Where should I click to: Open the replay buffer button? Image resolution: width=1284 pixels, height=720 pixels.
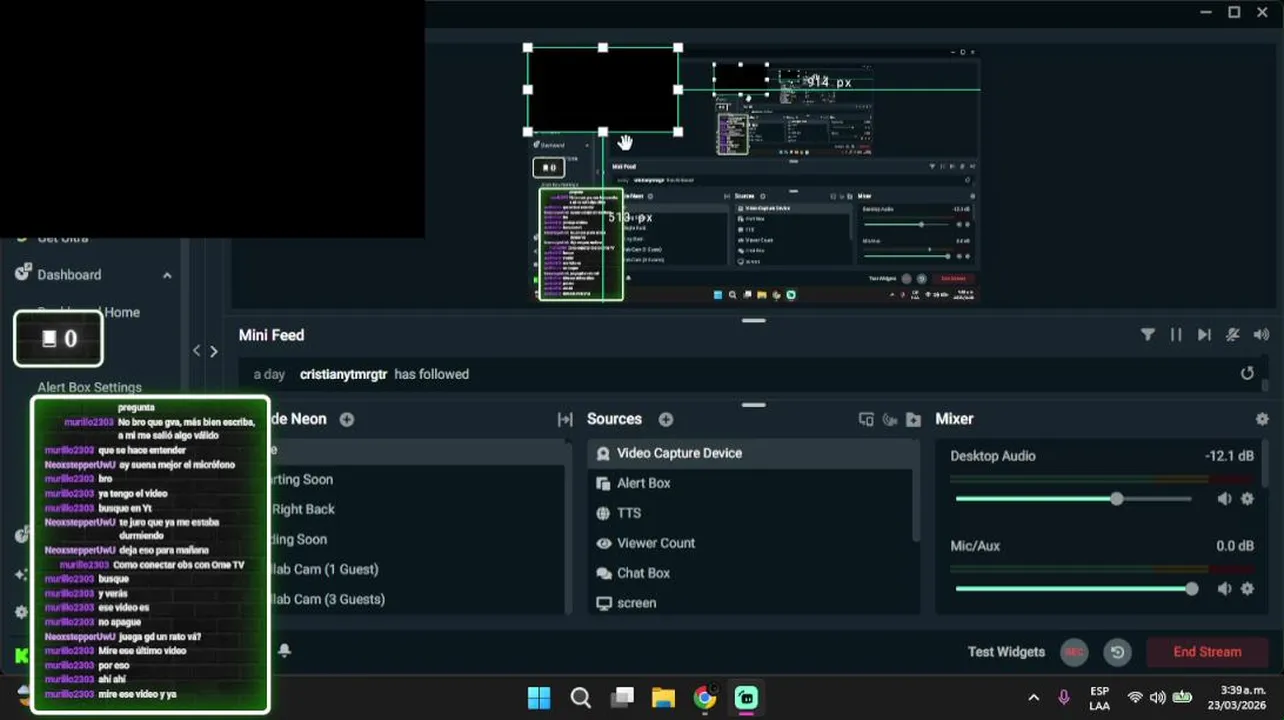(x=1117, y=652)
